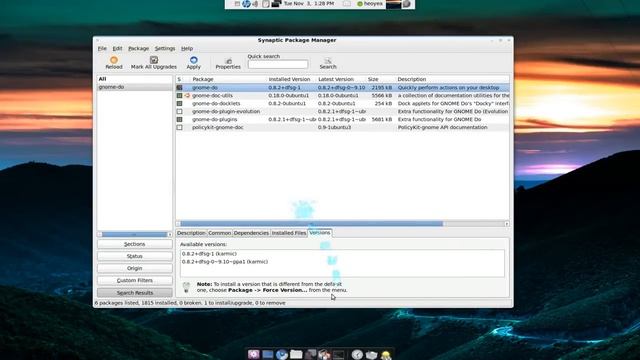
Task: Click the Mark All Upgrades icon
Action: pos(154,60)
